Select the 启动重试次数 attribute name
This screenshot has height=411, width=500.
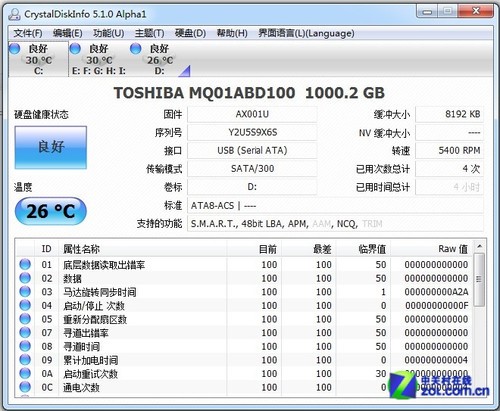[90, 374]
